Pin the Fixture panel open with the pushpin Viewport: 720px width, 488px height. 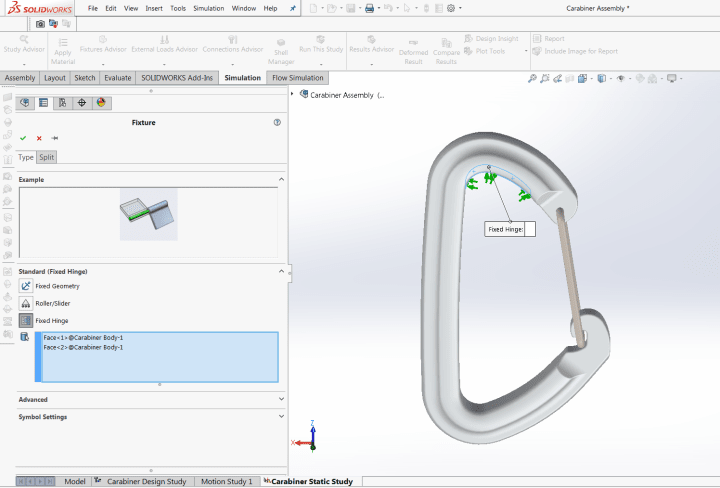[x=55, y=138]
